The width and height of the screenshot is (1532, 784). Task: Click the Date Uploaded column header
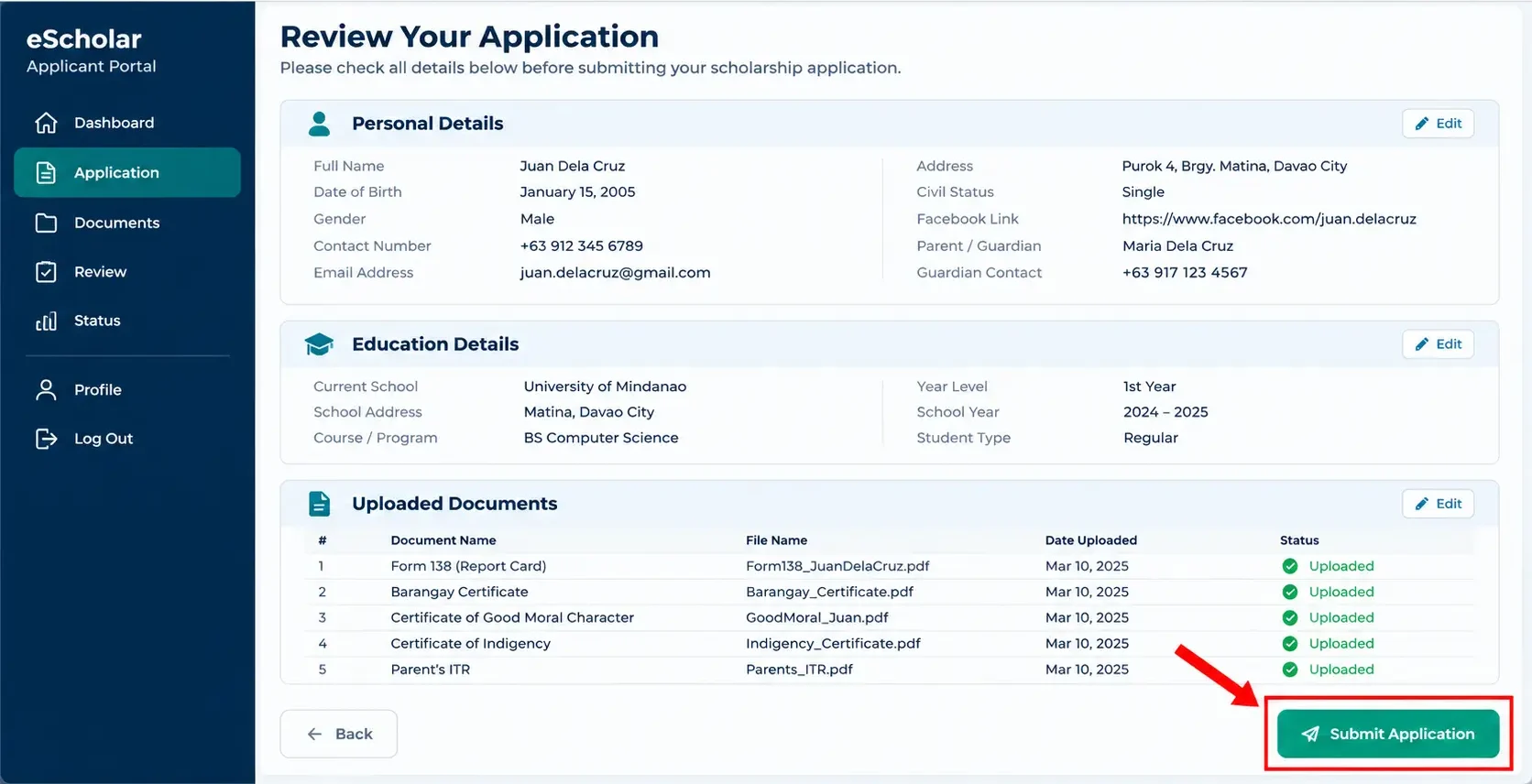tap(1091, 540)
